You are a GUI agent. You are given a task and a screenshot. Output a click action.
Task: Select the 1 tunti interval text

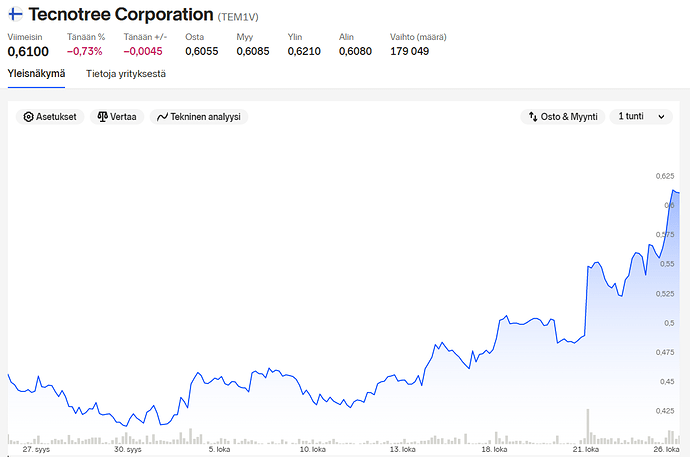pyautogui.click(x=631, y=116)
